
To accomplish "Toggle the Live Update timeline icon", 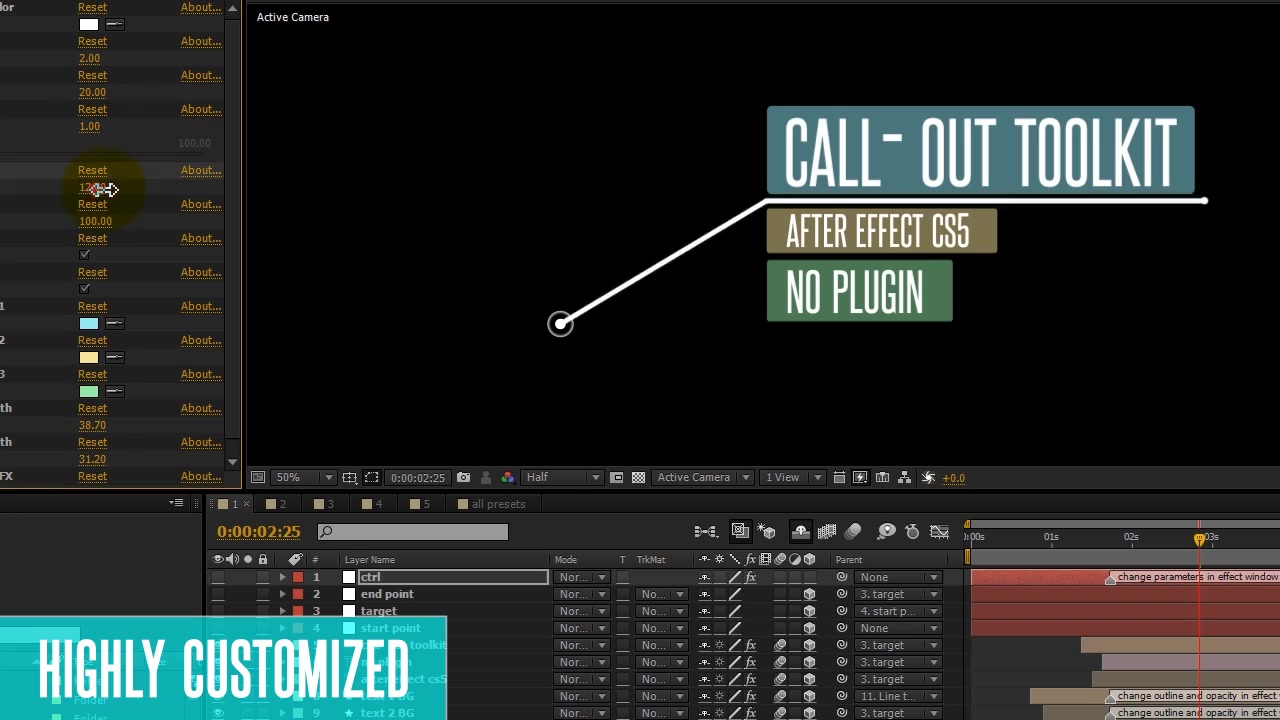I will pyautogui.click(x=740, y=532).
